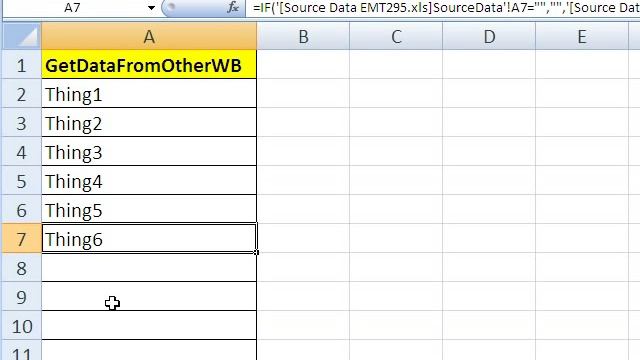The height and width of the screenshot is (360, 640).
Task: Select empty cell A8
Action: pyautogui.click(x=149, y=268)
